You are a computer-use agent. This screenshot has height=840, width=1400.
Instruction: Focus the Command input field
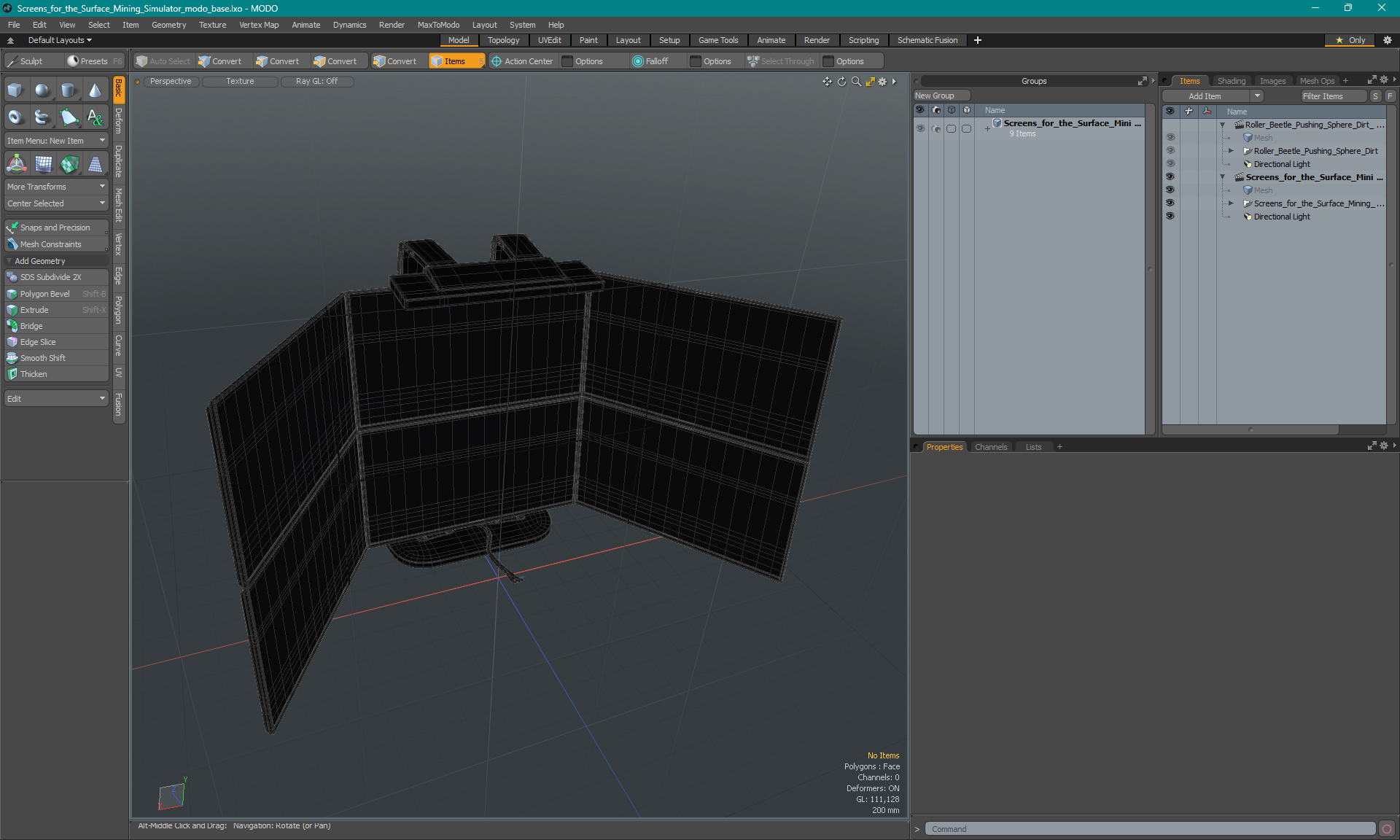pos(1151,829)
